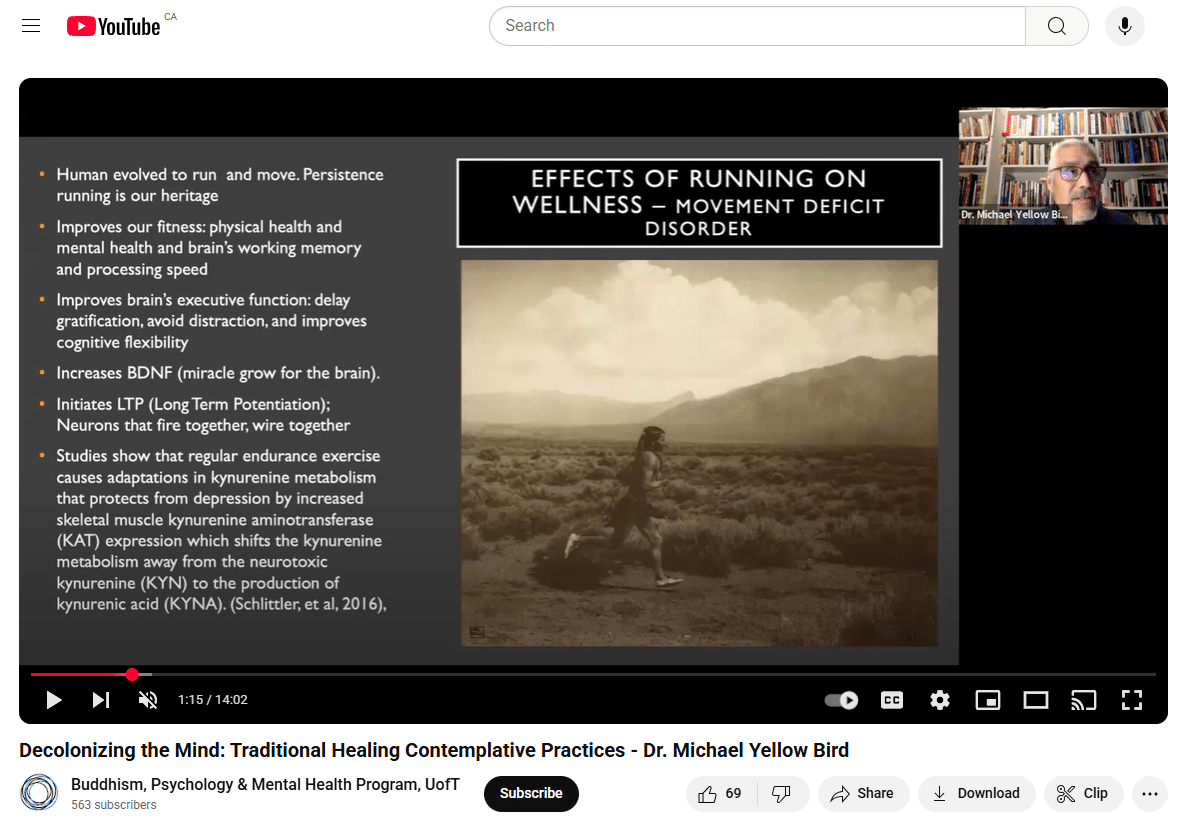Viewport: 1184px width, 820px height.
Task: Go to the YouTube home logo
Action: [x=114, y=26]
